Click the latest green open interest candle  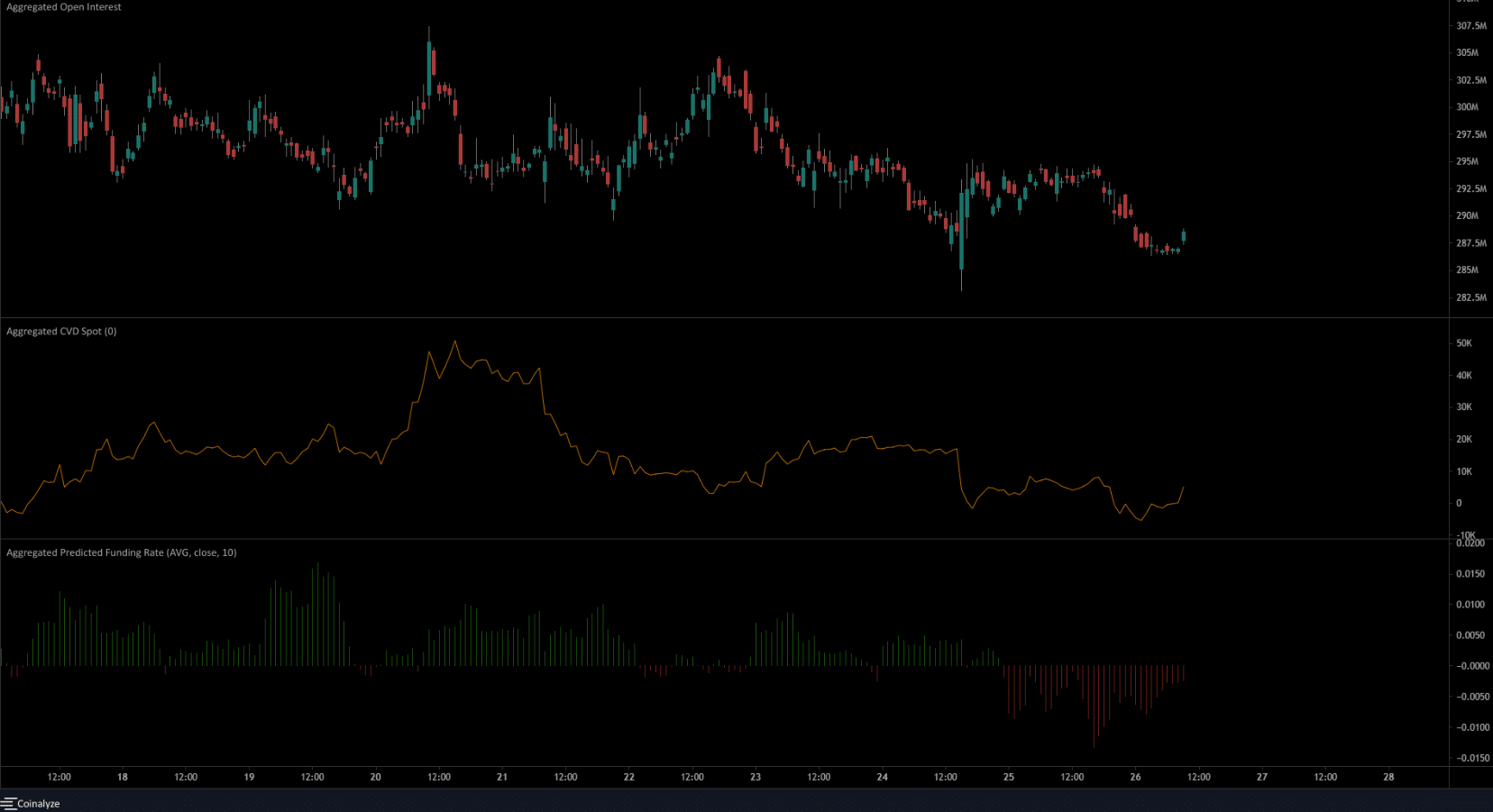tap(1184, 236)
